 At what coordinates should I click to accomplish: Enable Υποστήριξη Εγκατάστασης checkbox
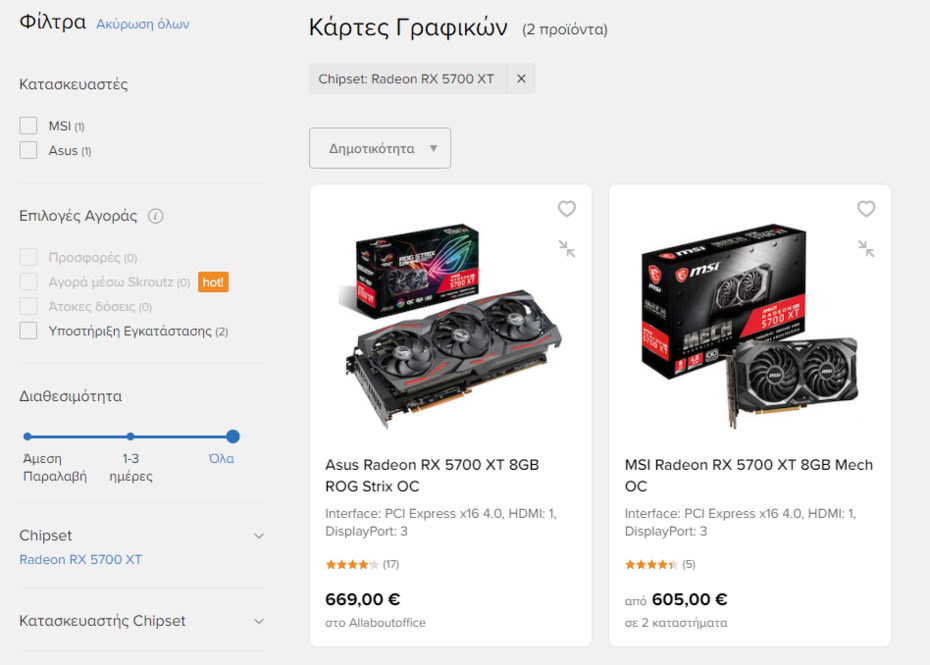pyautogui.click(x=29, y=331)
